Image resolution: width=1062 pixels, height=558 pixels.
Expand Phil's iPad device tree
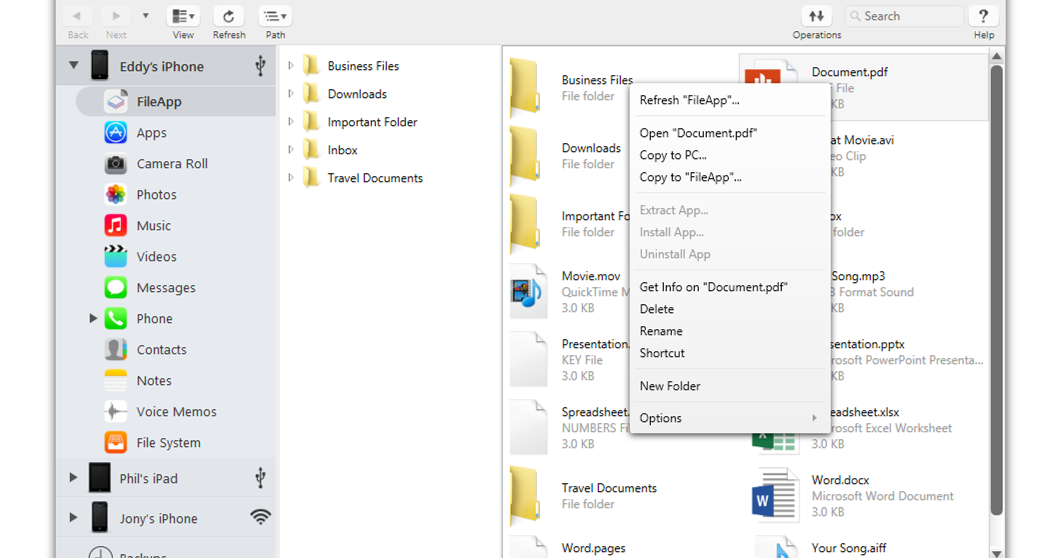[x=73, y=477]
